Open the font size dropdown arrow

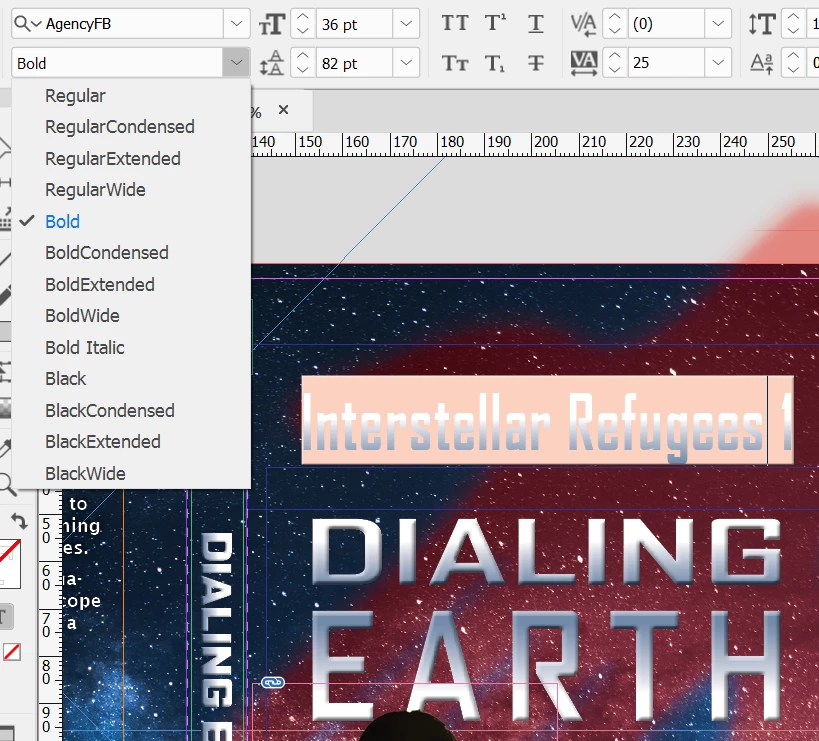point(406,23)
